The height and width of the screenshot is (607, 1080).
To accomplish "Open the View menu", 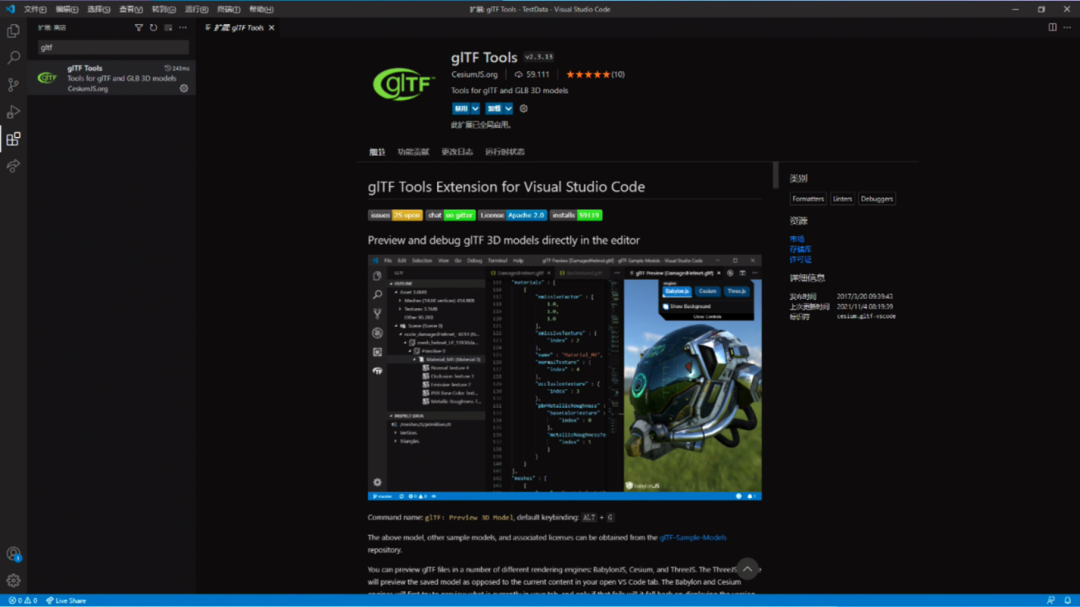I will click(x=131, y=9).
